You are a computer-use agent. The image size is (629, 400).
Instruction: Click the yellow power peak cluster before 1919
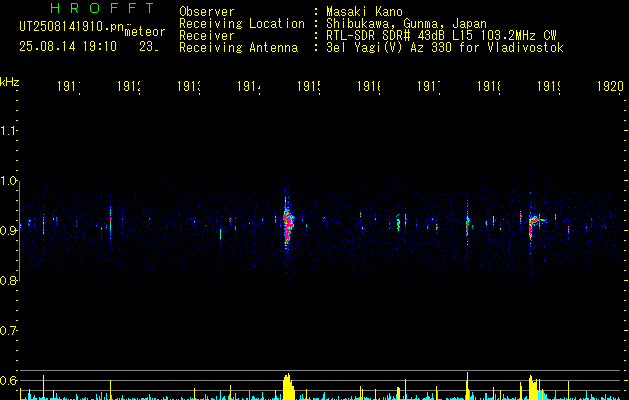[x=534, y=388]
